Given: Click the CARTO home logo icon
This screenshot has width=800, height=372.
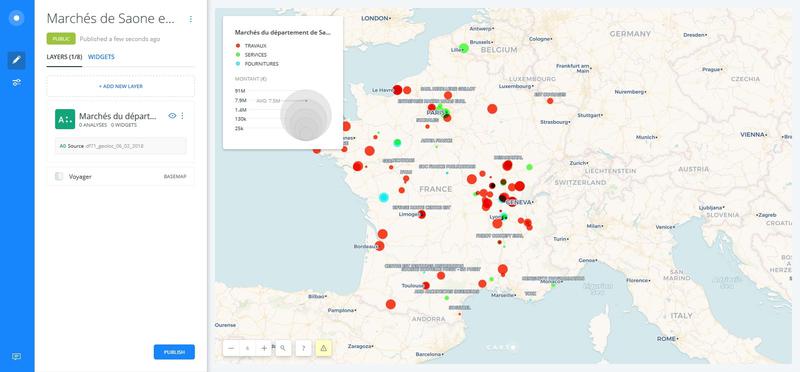Looking at the screenshot, I should tap(16, 18).
